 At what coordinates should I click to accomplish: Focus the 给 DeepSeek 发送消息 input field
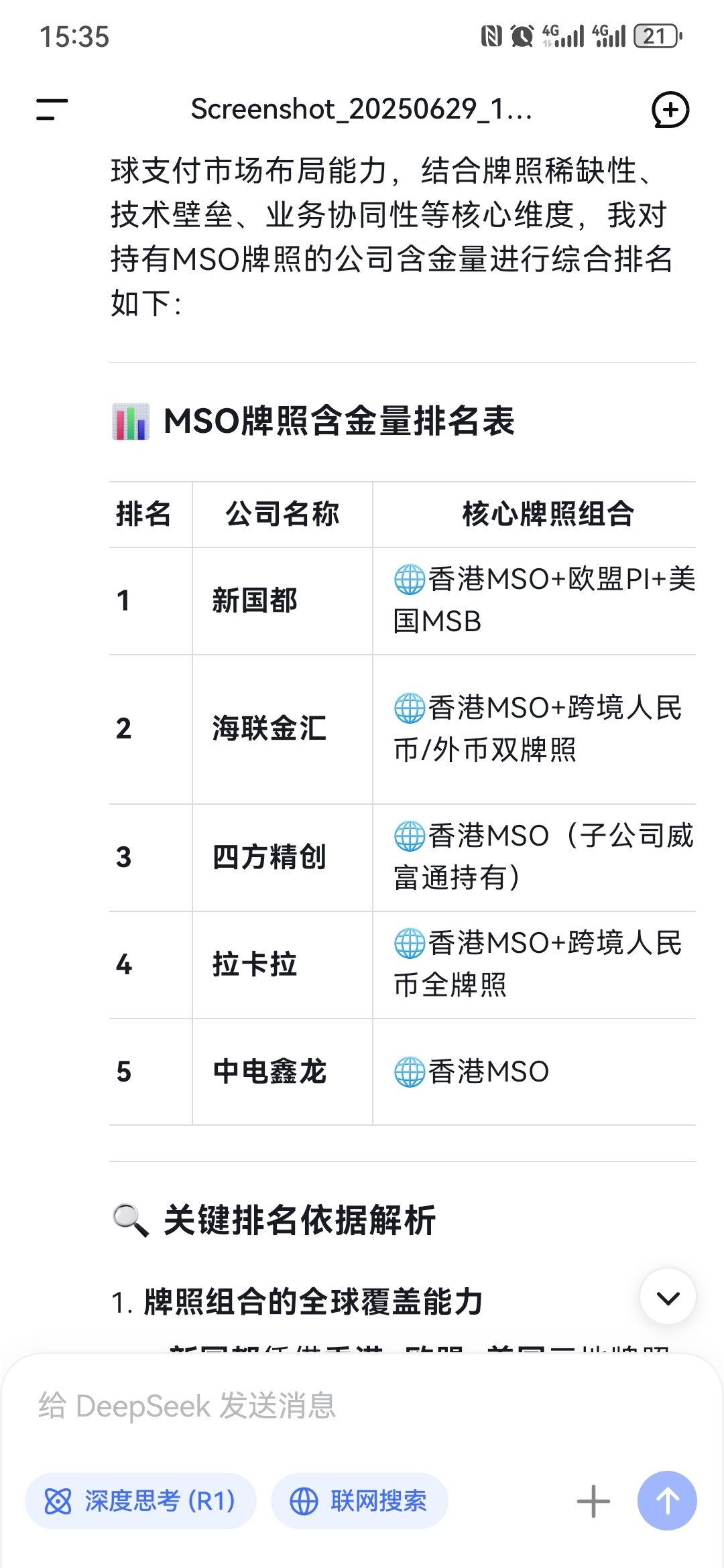(362, 1406)
